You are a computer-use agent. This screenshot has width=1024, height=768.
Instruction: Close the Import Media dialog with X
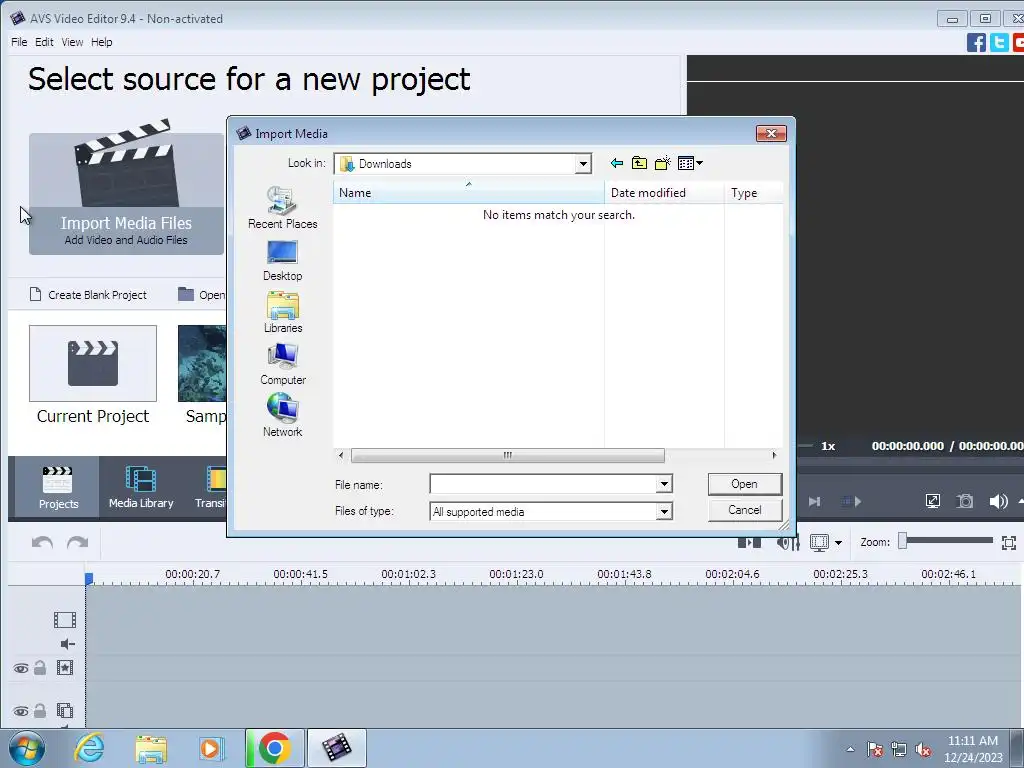pos(771,133)
